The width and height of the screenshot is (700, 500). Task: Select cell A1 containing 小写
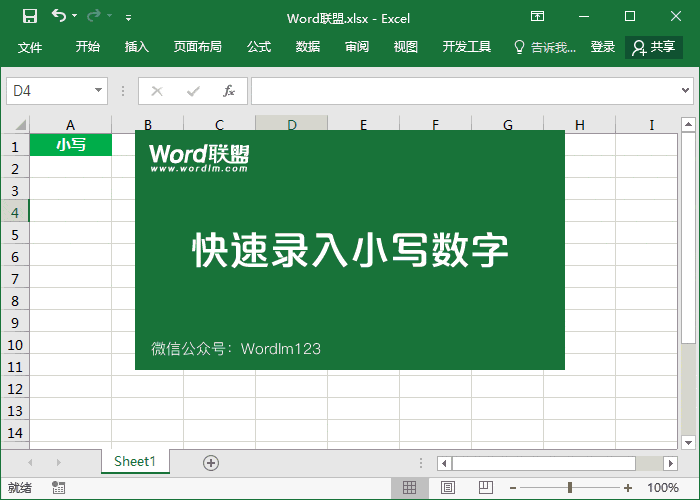click(x=71, y=145)
